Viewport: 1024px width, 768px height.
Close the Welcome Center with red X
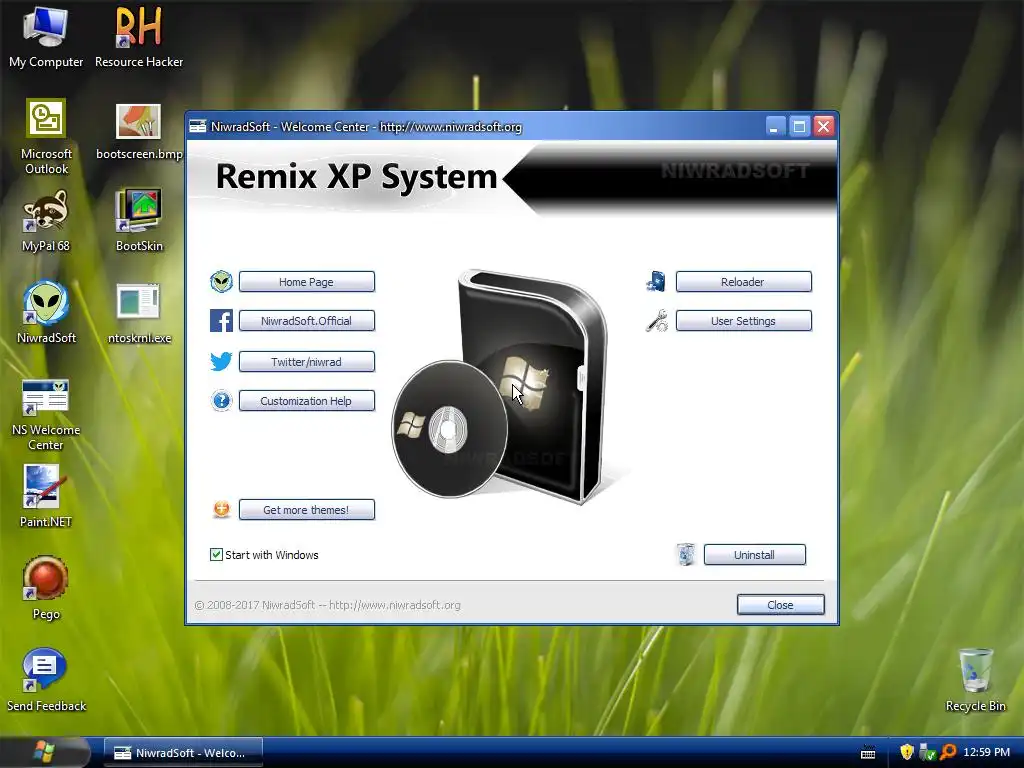coord(824,126)
